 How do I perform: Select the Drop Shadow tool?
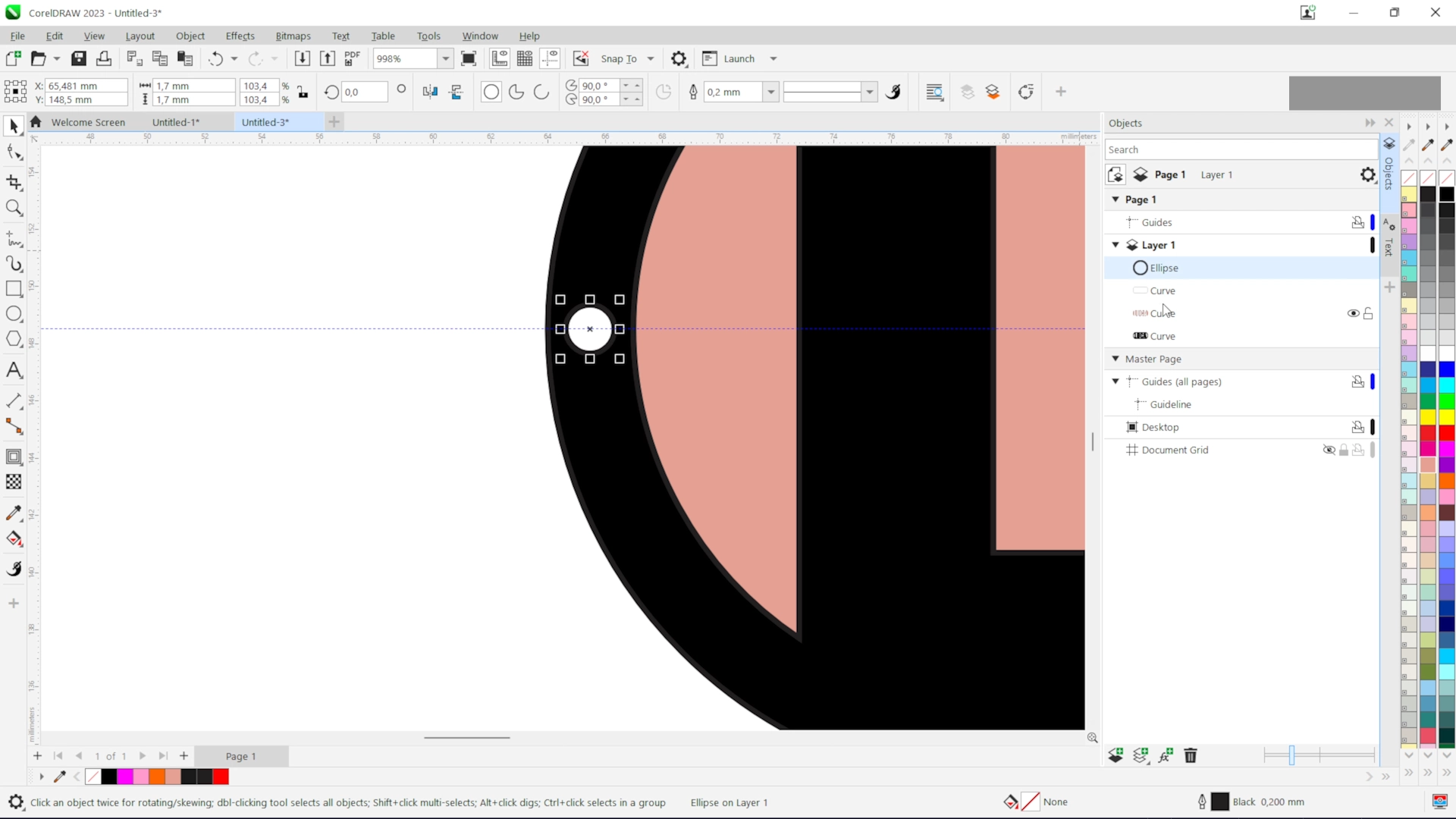click(14, 457)
